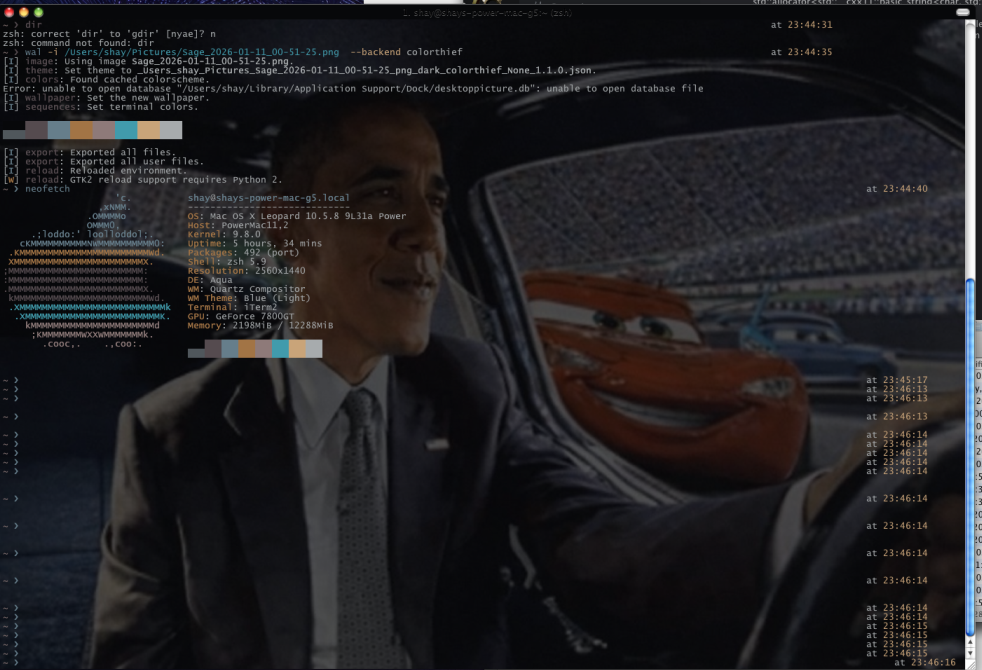The image size is (982, 670).
Task: Click 'Packages: 492 (port)' line
Action: [x=244, y=252]
